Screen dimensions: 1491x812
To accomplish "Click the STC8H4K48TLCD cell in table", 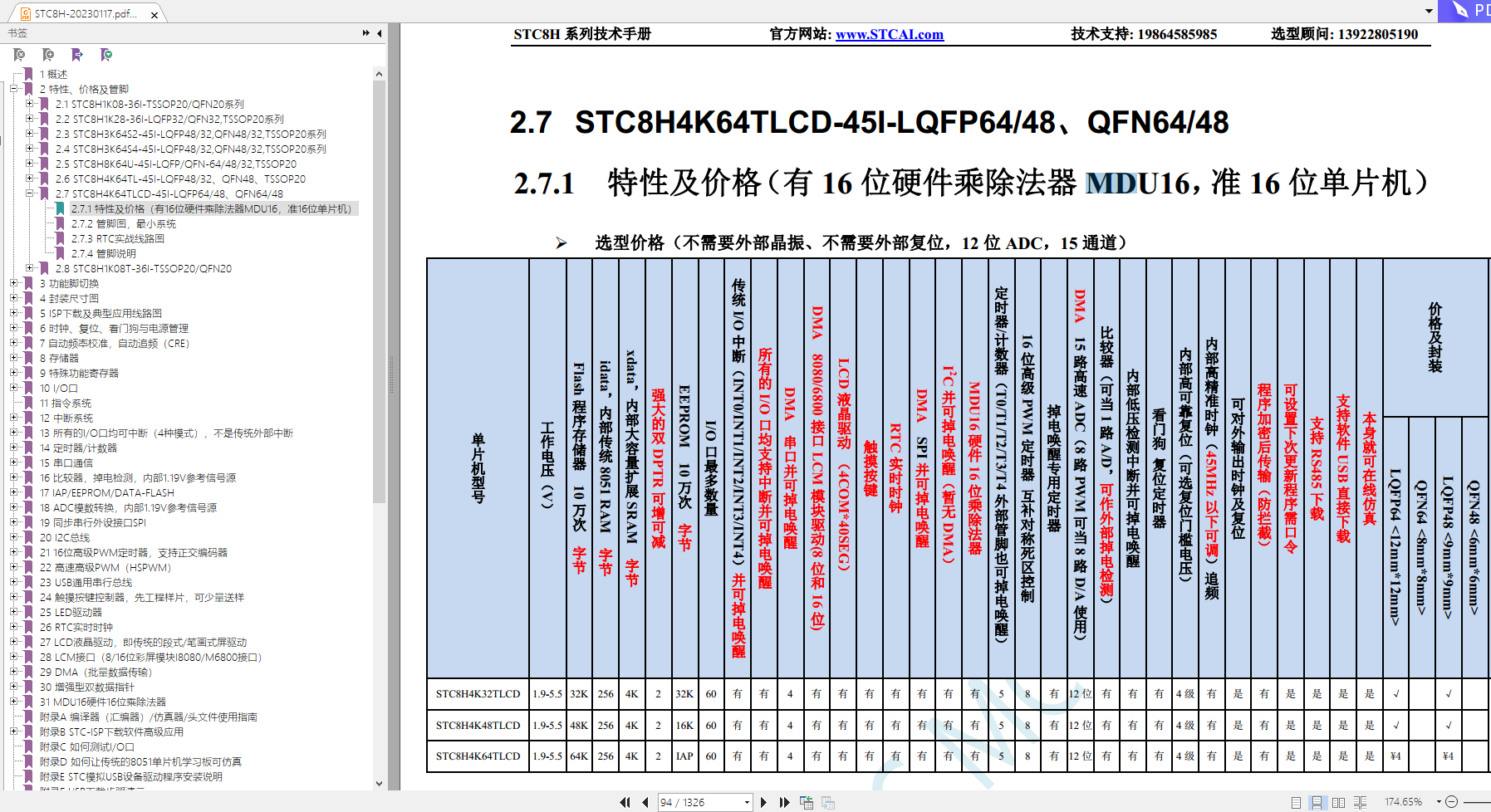I will coord(478,725).
